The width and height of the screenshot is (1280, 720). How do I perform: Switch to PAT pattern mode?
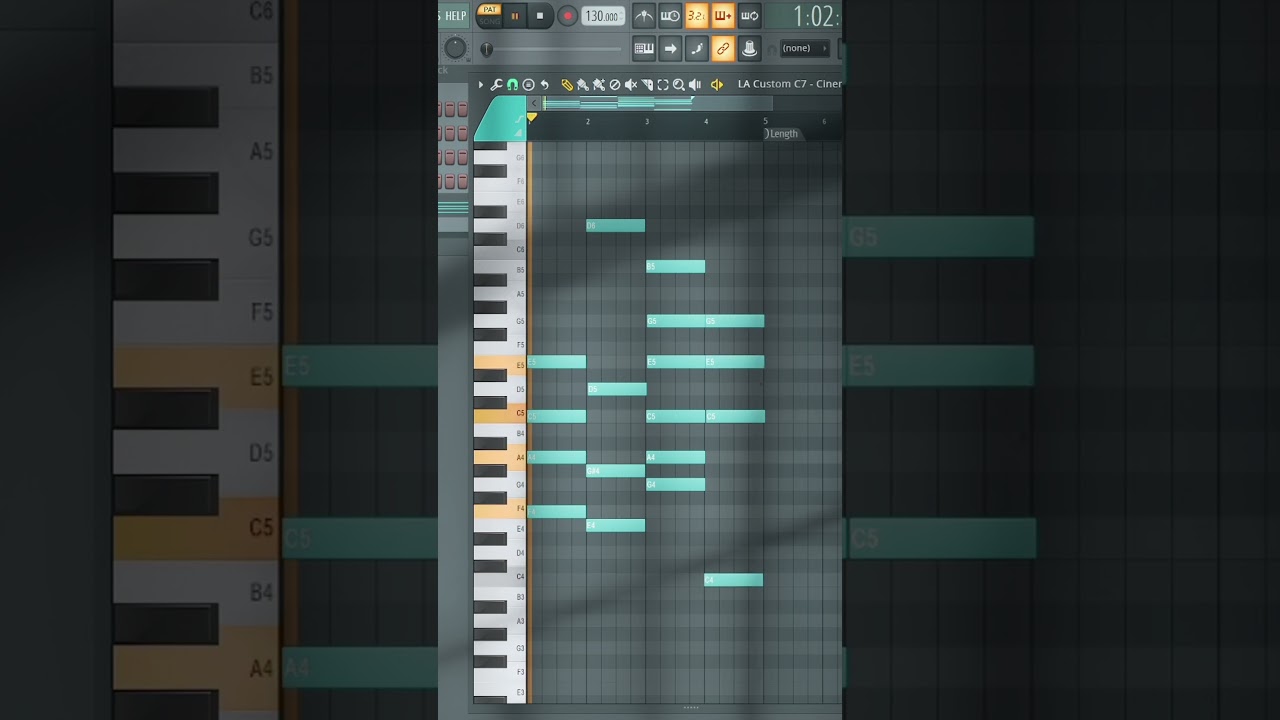[489, 10]
